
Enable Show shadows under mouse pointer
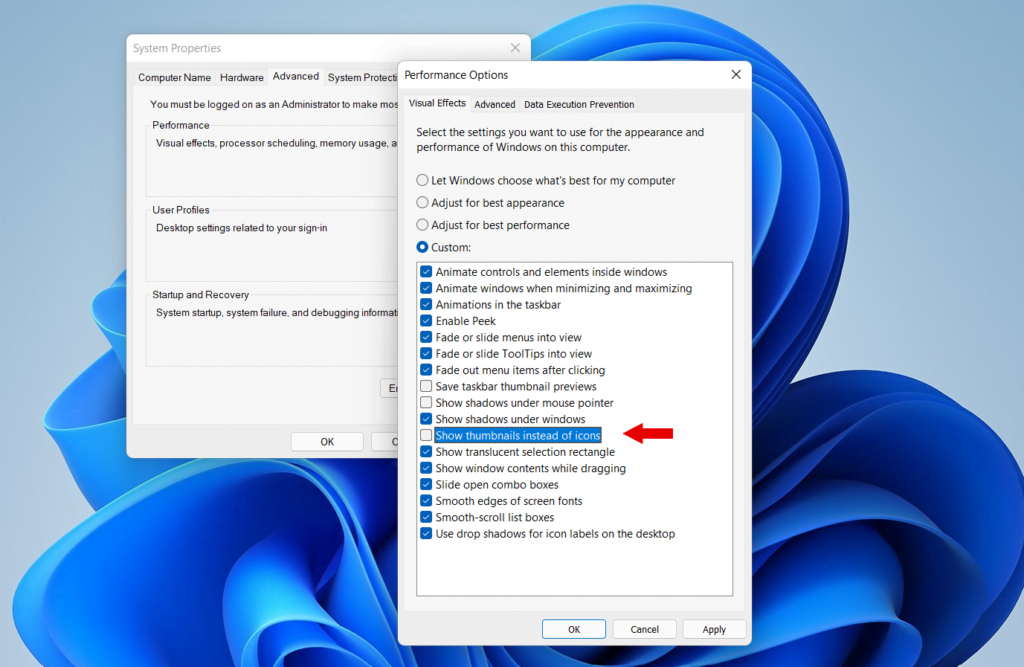point(426,402)
